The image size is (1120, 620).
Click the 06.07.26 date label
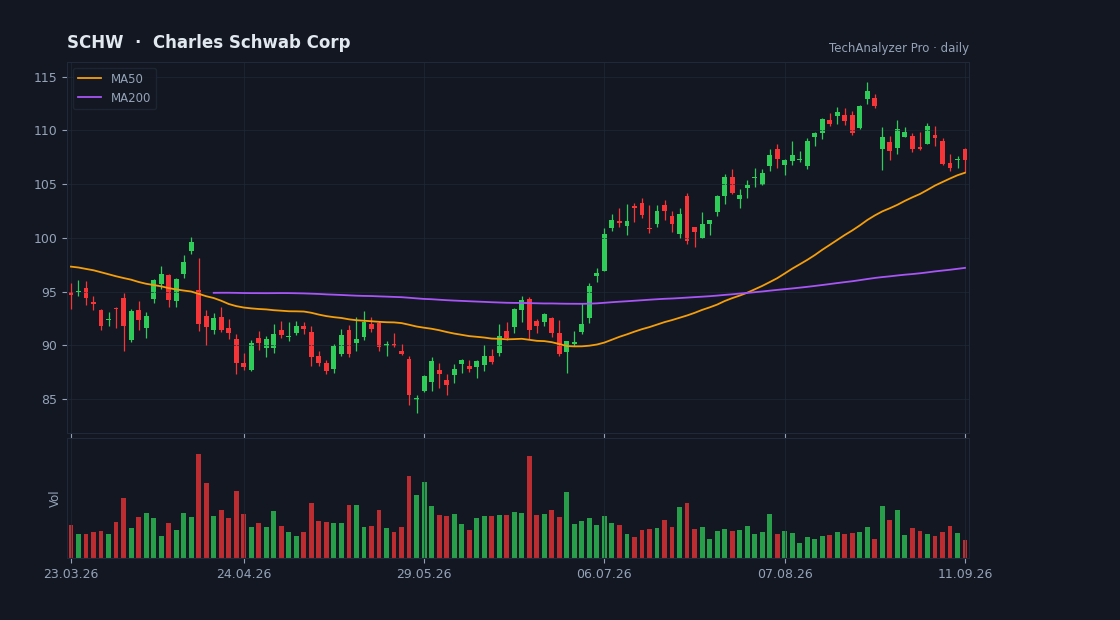(604, 574)
